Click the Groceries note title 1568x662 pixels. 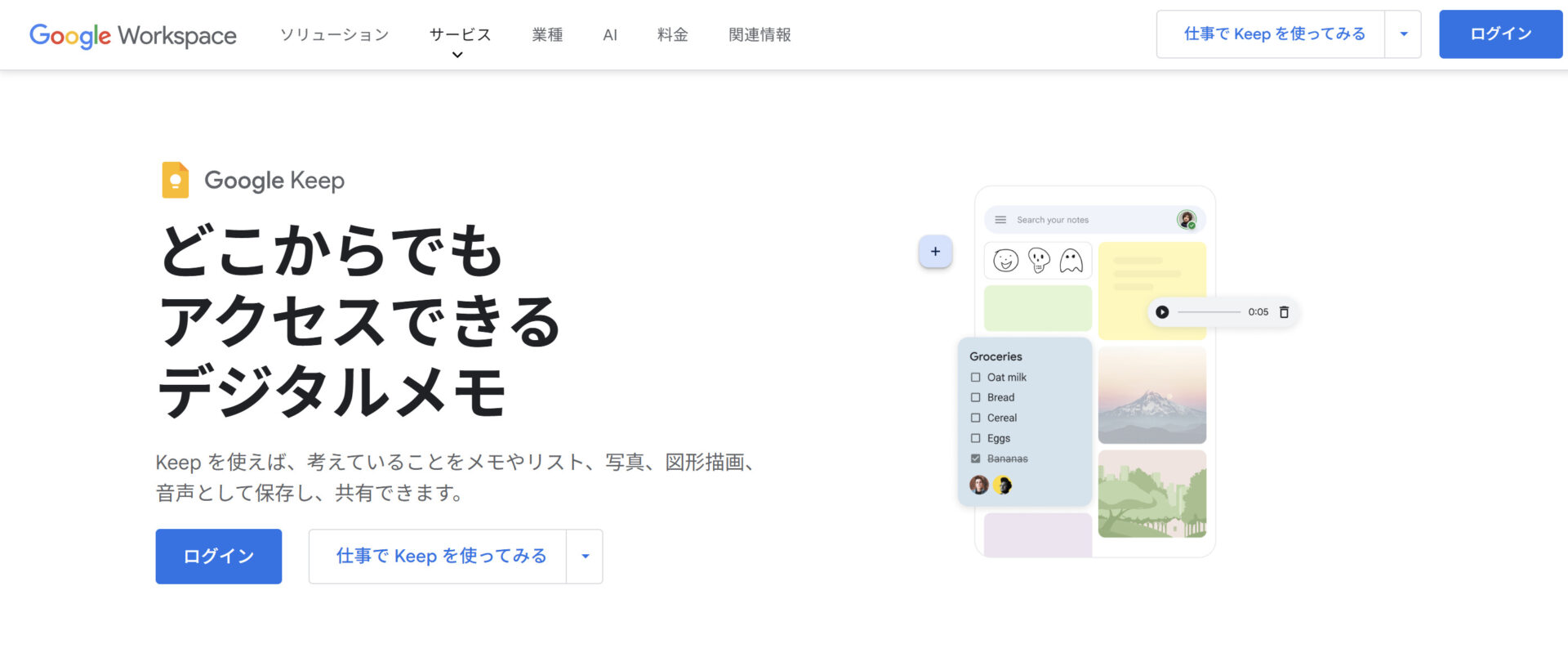click(996, 356)
